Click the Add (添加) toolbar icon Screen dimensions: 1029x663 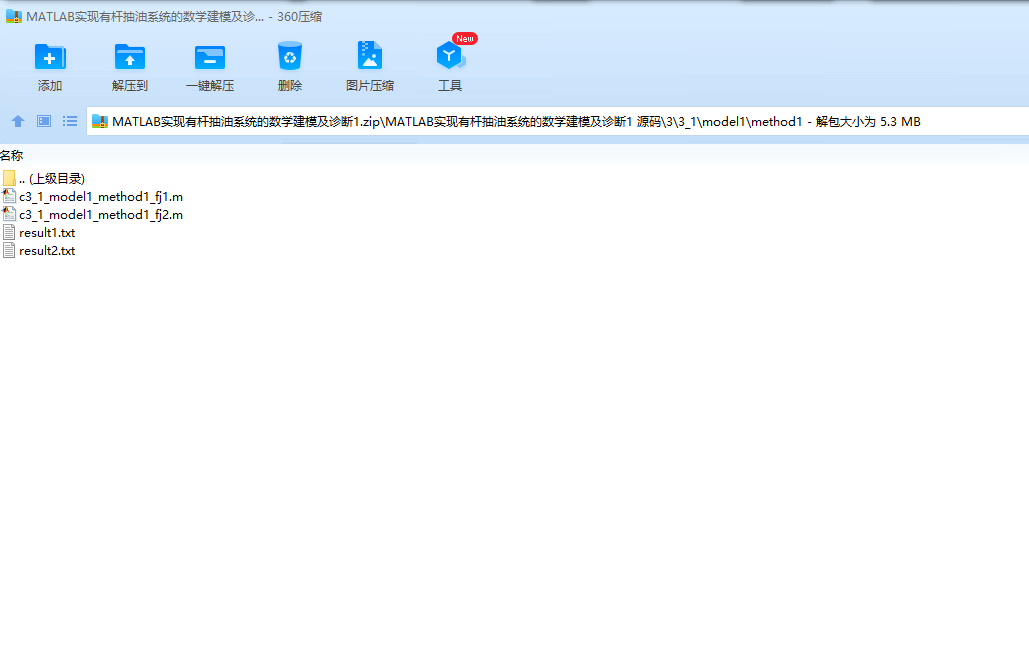[50, 57]
